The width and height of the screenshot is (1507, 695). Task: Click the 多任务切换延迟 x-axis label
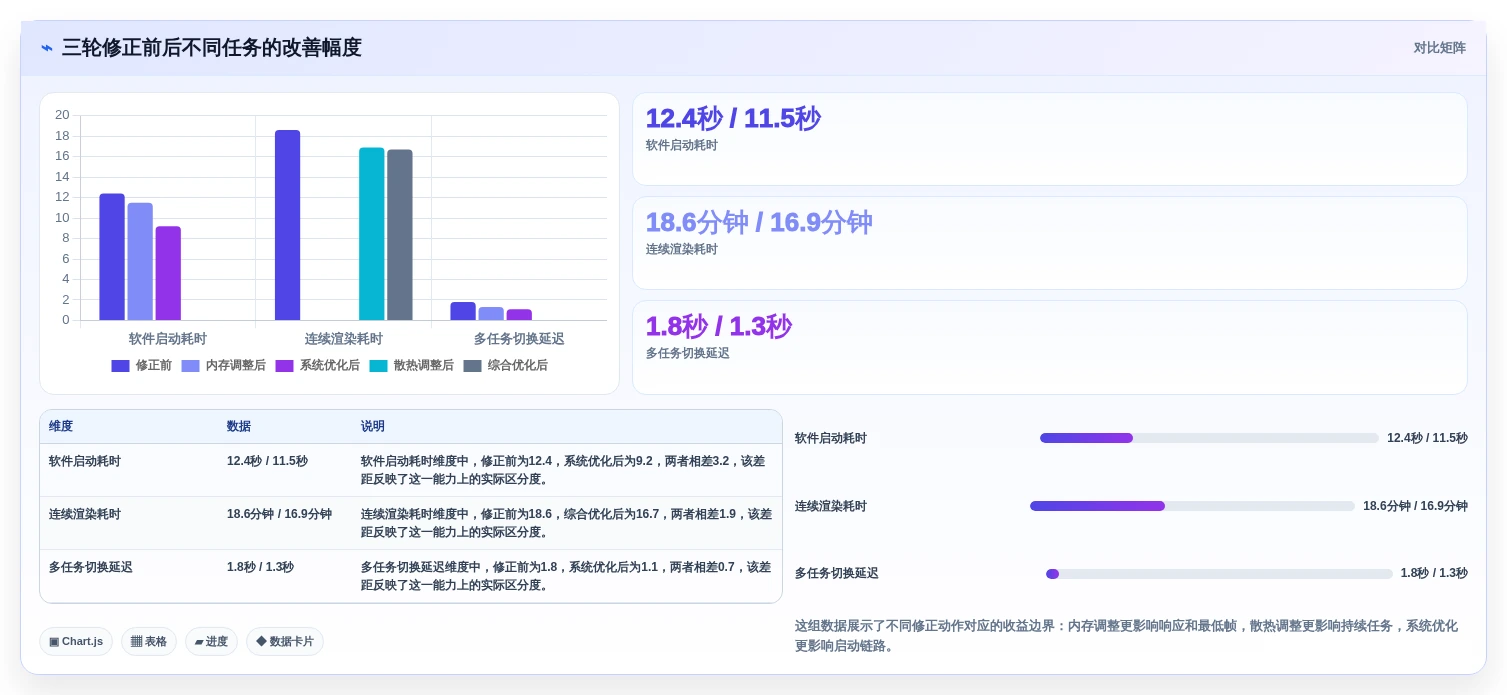point(519,339)
